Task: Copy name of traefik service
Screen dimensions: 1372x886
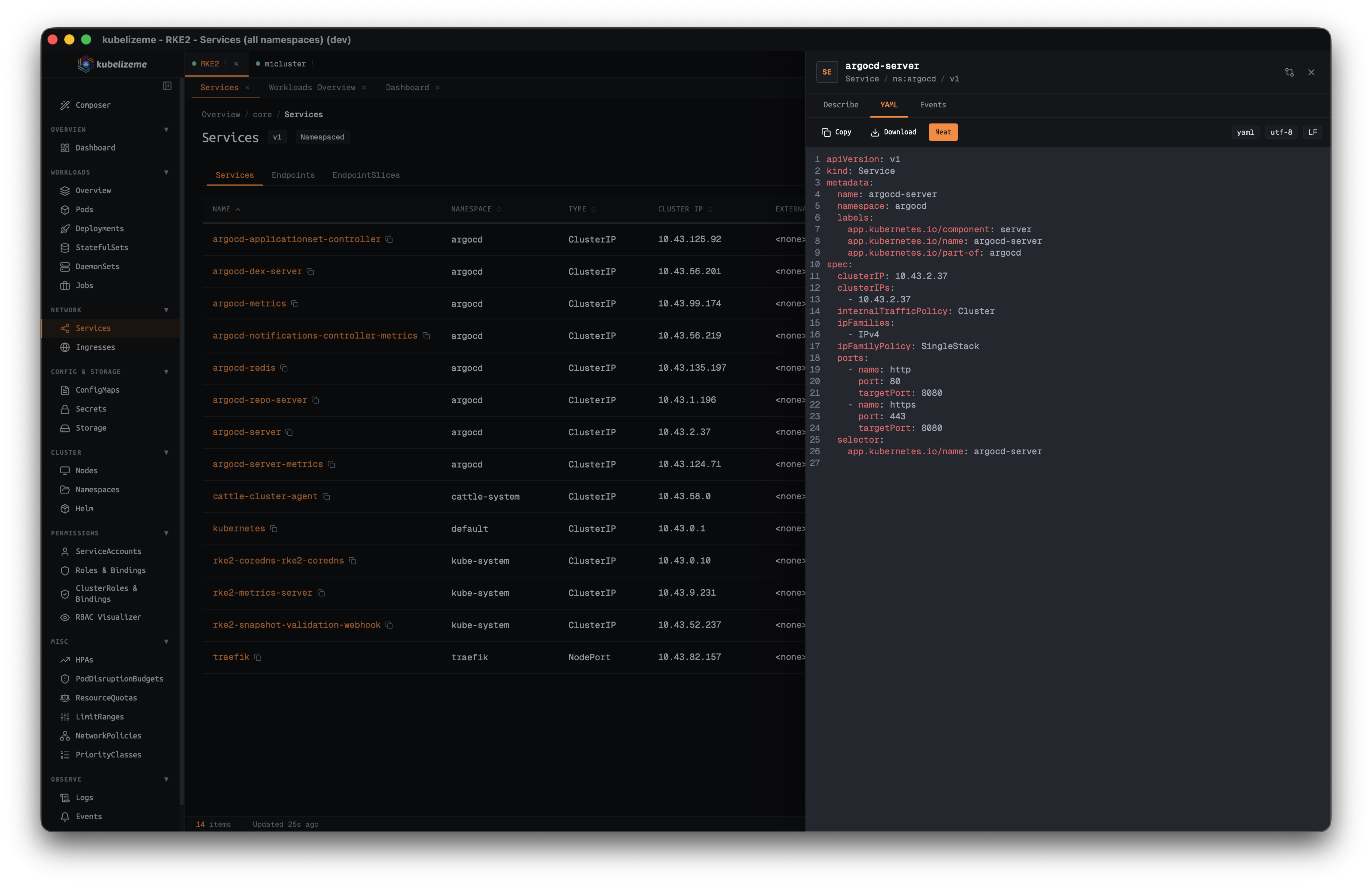Action: pos(258,657)
